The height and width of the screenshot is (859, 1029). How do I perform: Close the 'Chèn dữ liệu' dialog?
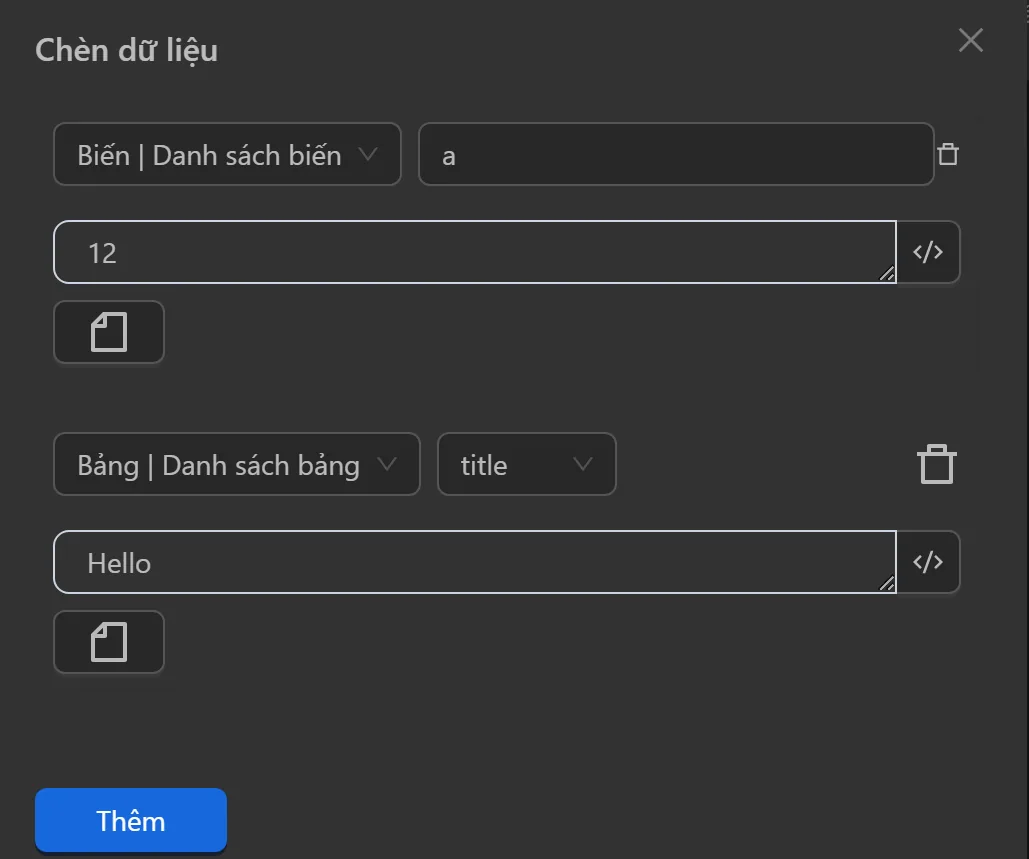(x=969, y=40)
